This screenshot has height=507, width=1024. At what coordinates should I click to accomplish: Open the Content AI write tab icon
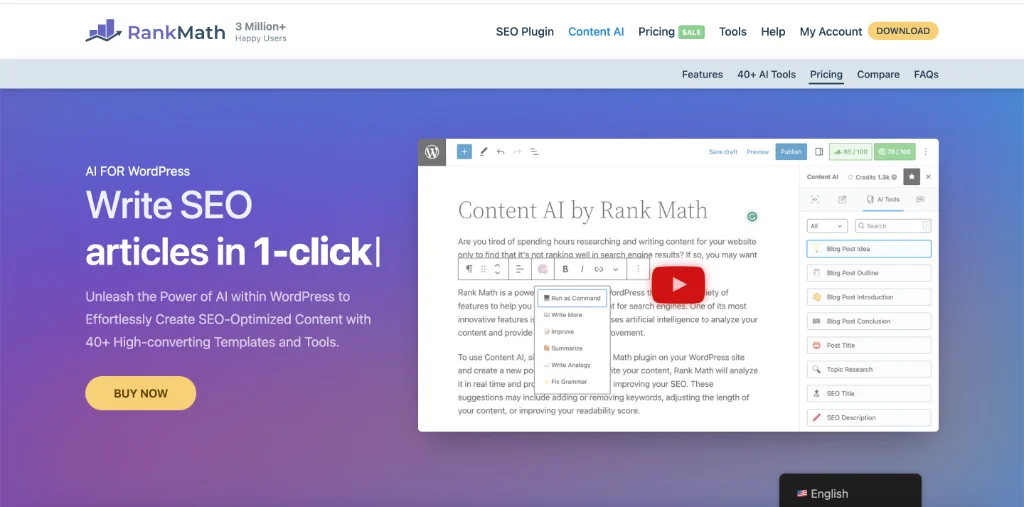(x=842, y=199)
